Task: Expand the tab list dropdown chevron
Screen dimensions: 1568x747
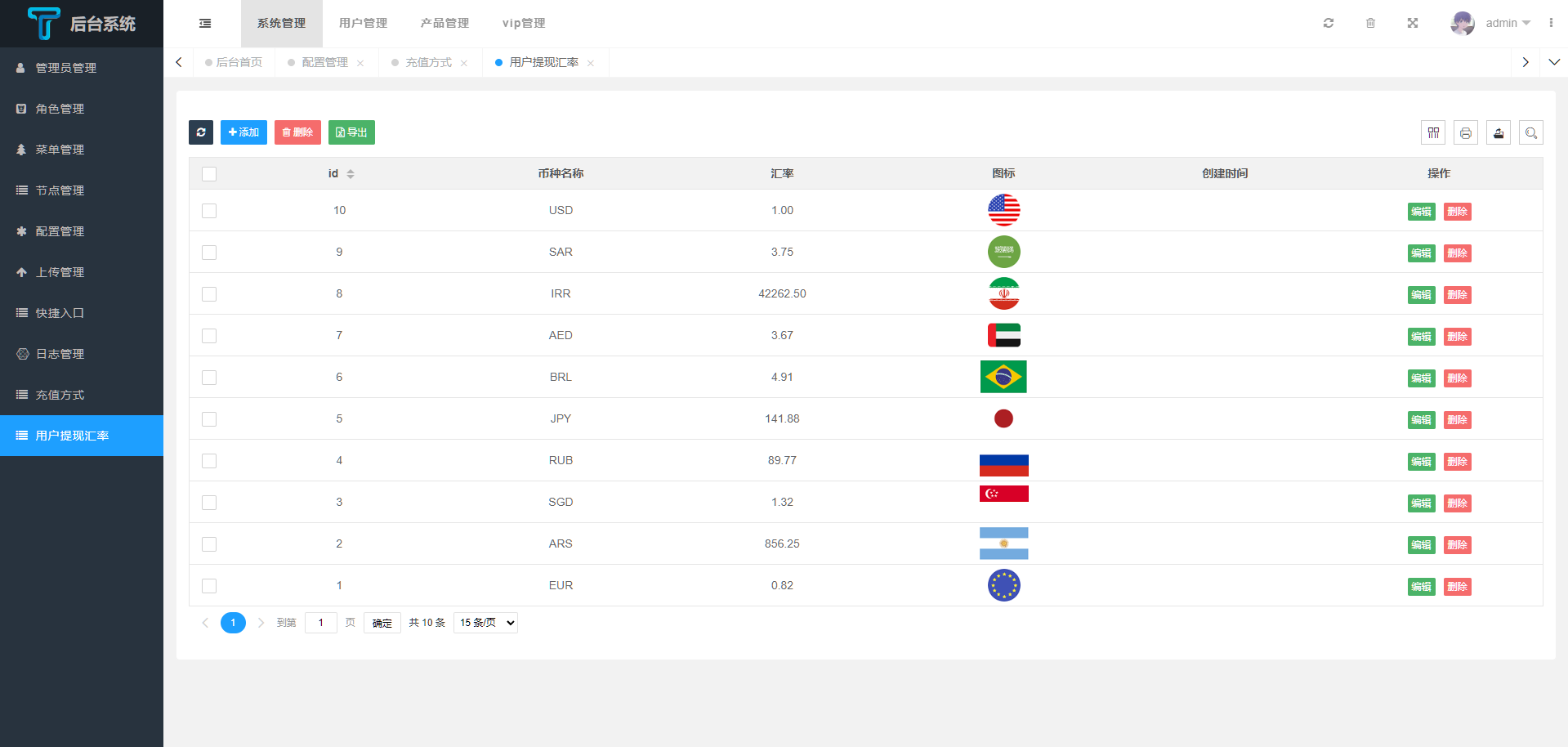Action: (1554, 62)
